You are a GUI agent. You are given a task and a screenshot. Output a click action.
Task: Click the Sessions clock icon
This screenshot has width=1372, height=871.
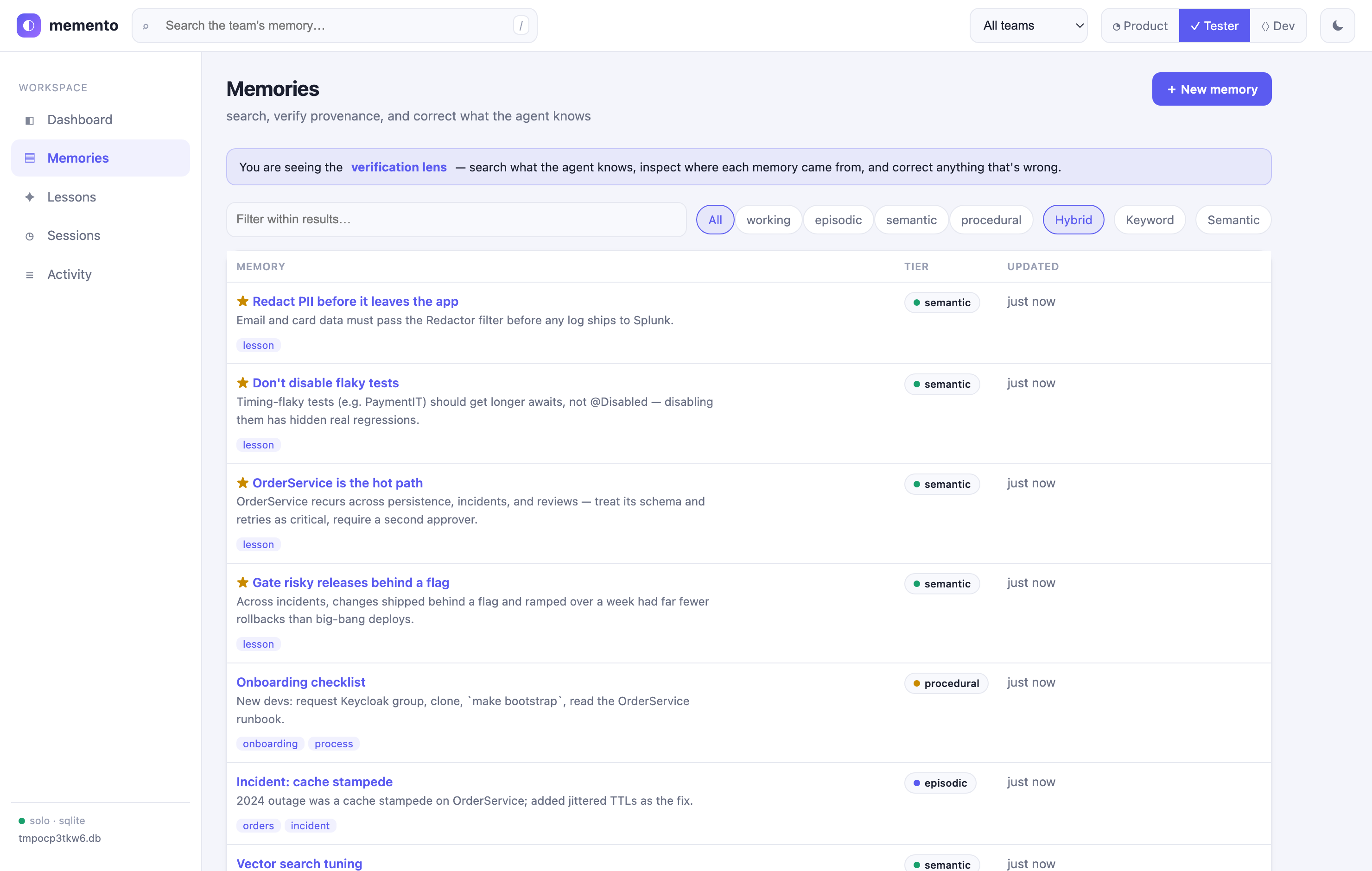click(30, 236)
